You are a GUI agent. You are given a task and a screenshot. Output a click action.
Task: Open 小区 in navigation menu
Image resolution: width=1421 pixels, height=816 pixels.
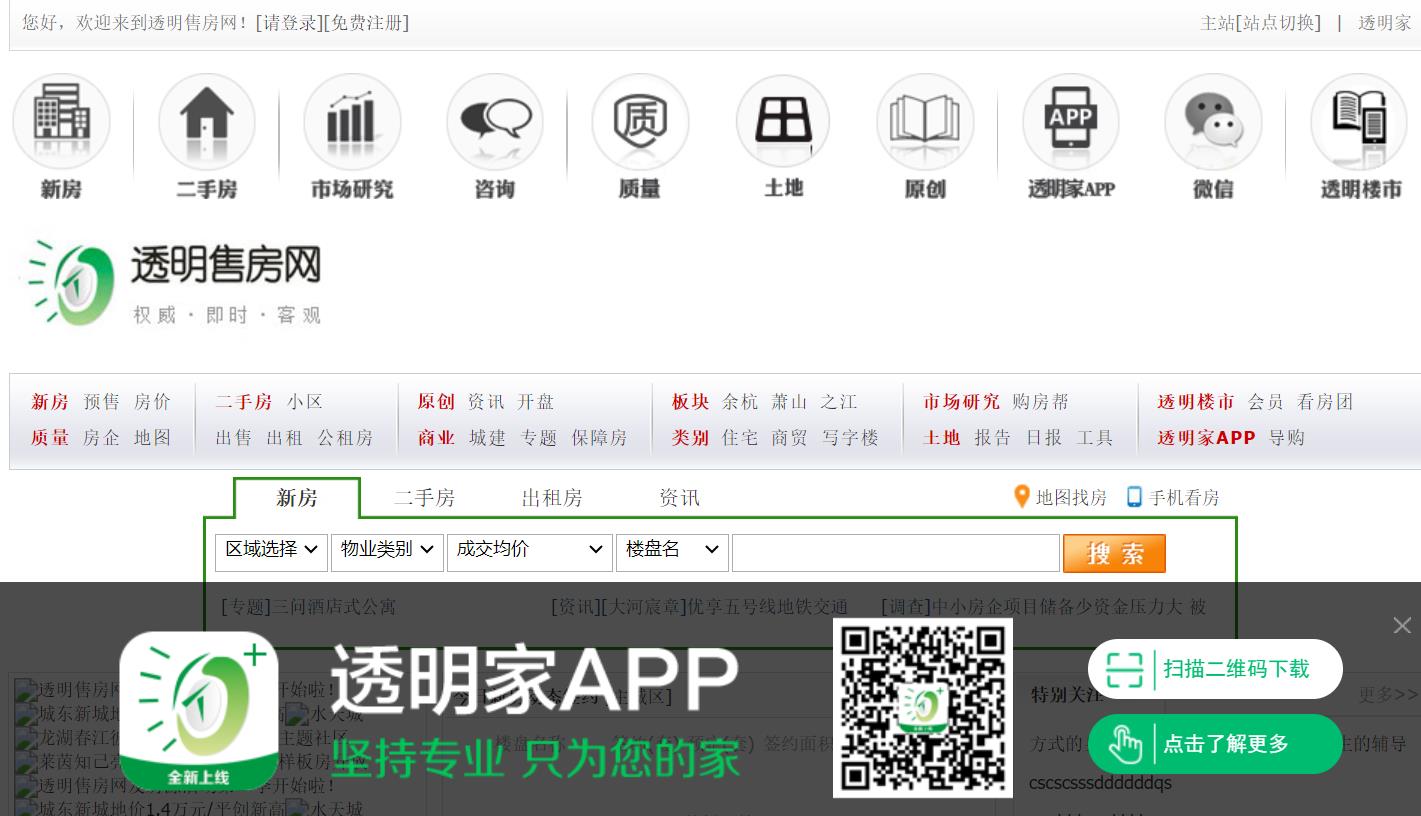305,402
